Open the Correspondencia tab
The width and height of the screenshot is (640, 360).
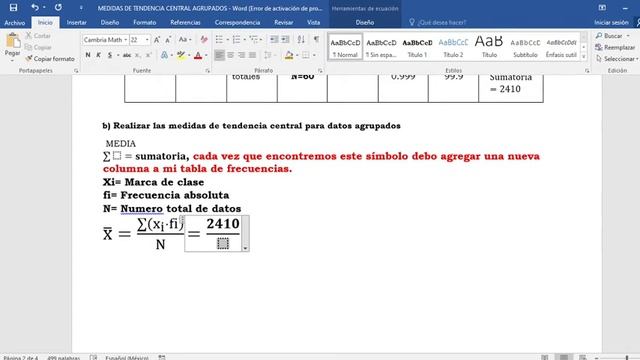pyautogui.click(x=237, y=22)
